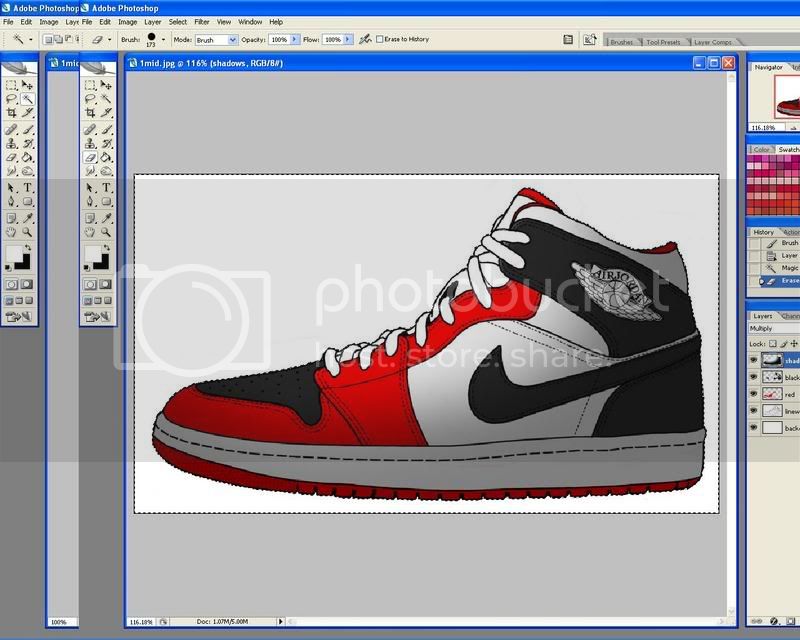The image size is (800, 640).
Task: Select the Pen tool in the Eraser-active toolbox
Action: click(90, 202)
